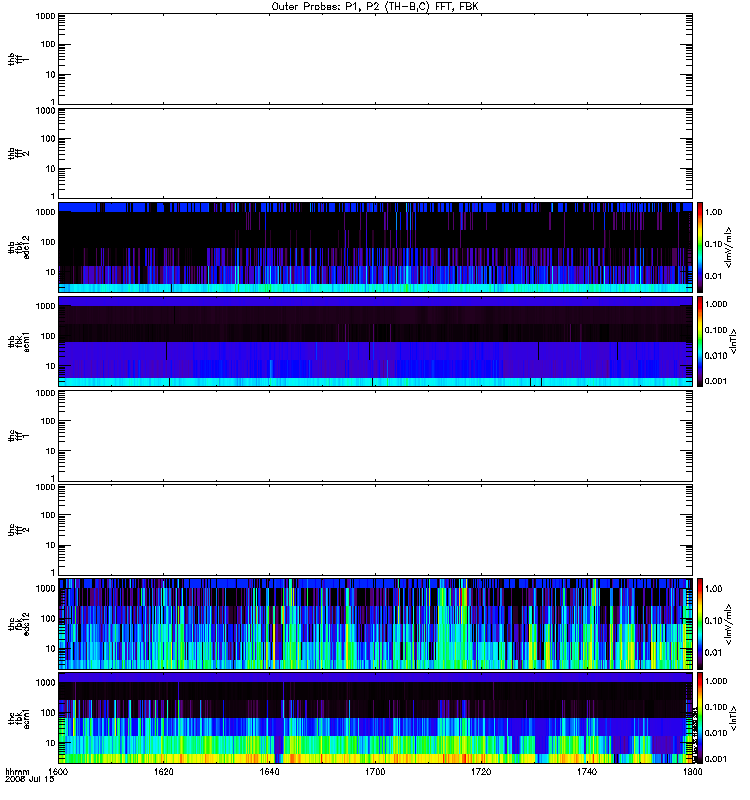
Task: Click the thc fbk scm1 color bar
Action: [x=700, y=718]
